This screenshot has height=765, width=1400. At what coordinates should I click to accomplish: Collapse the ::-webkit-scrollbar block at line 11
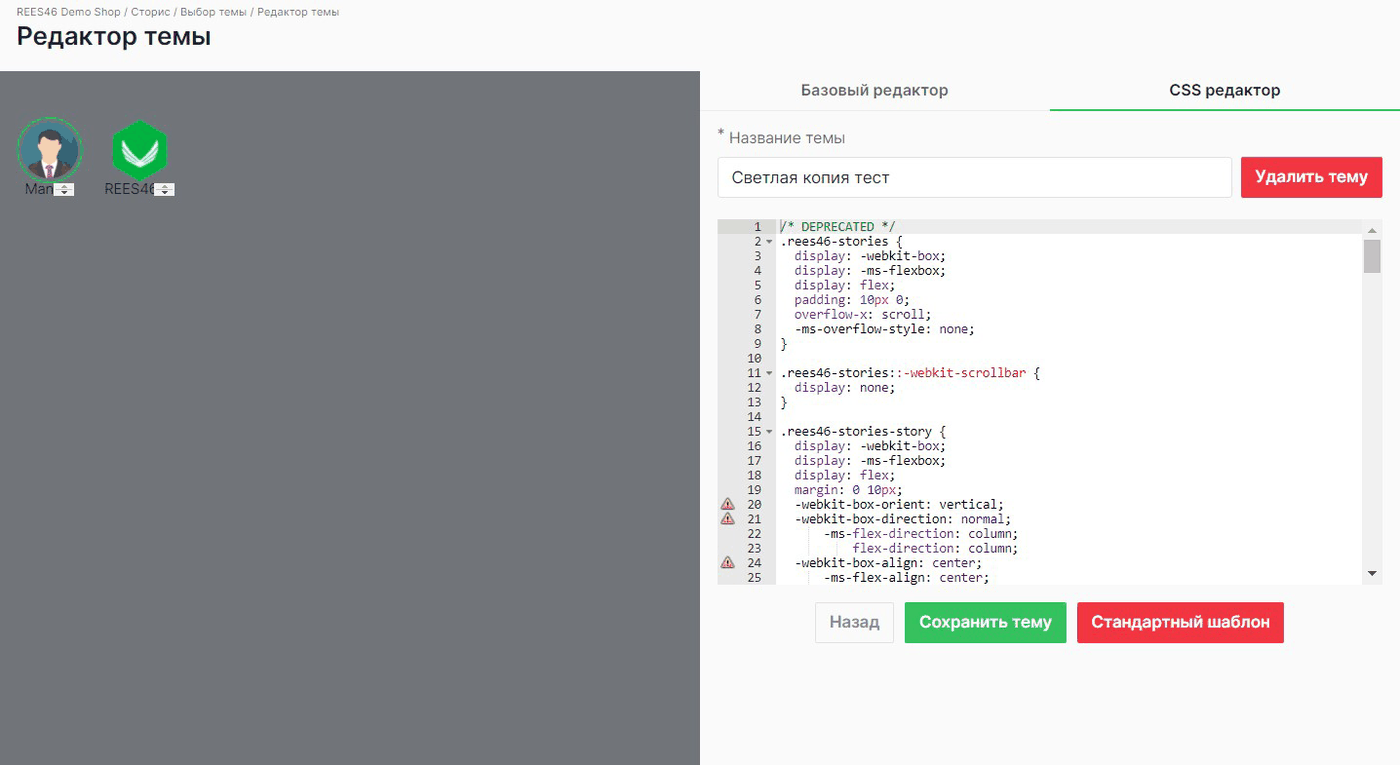pos(769,373)
